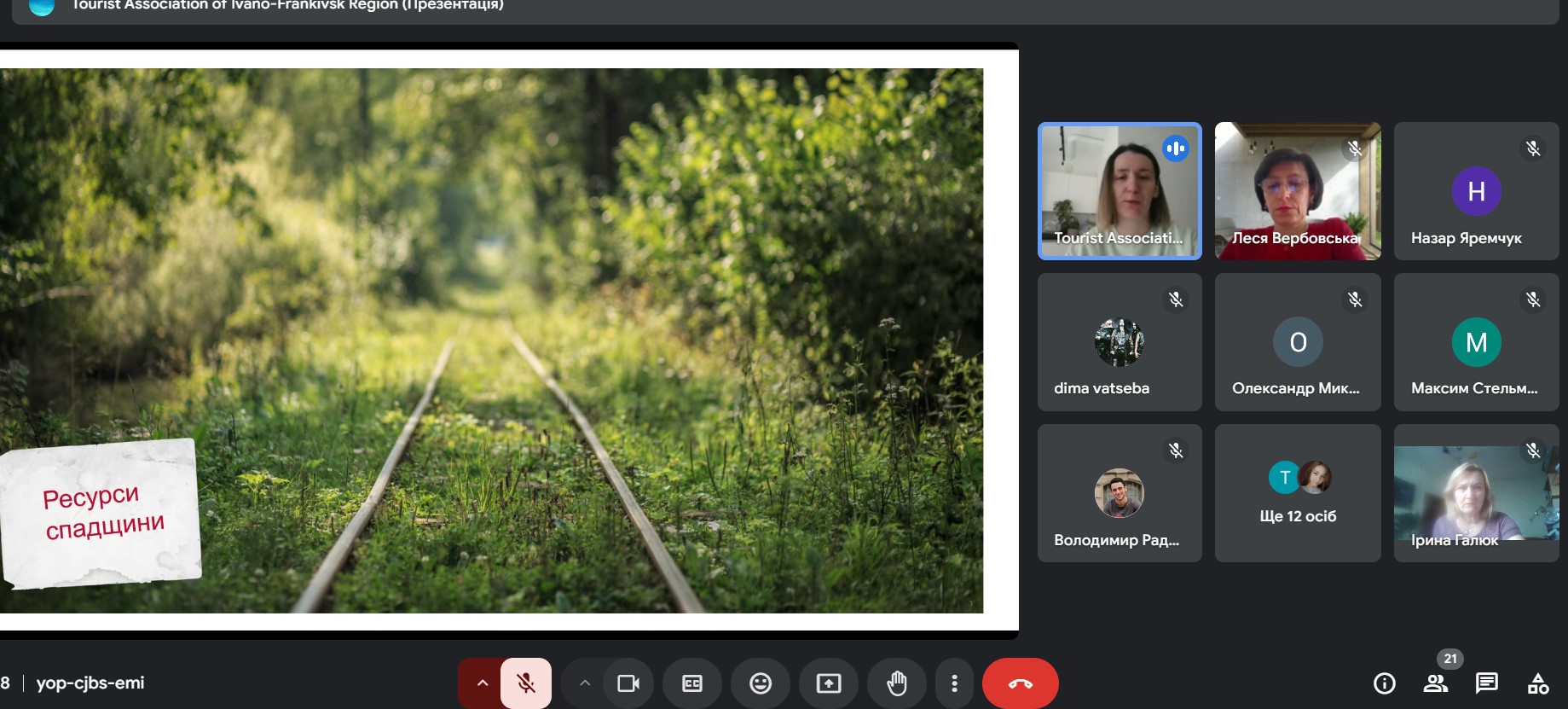The image size is (1568, 709).
Task: Expand video settings chevron
Action: coord(584,683)
